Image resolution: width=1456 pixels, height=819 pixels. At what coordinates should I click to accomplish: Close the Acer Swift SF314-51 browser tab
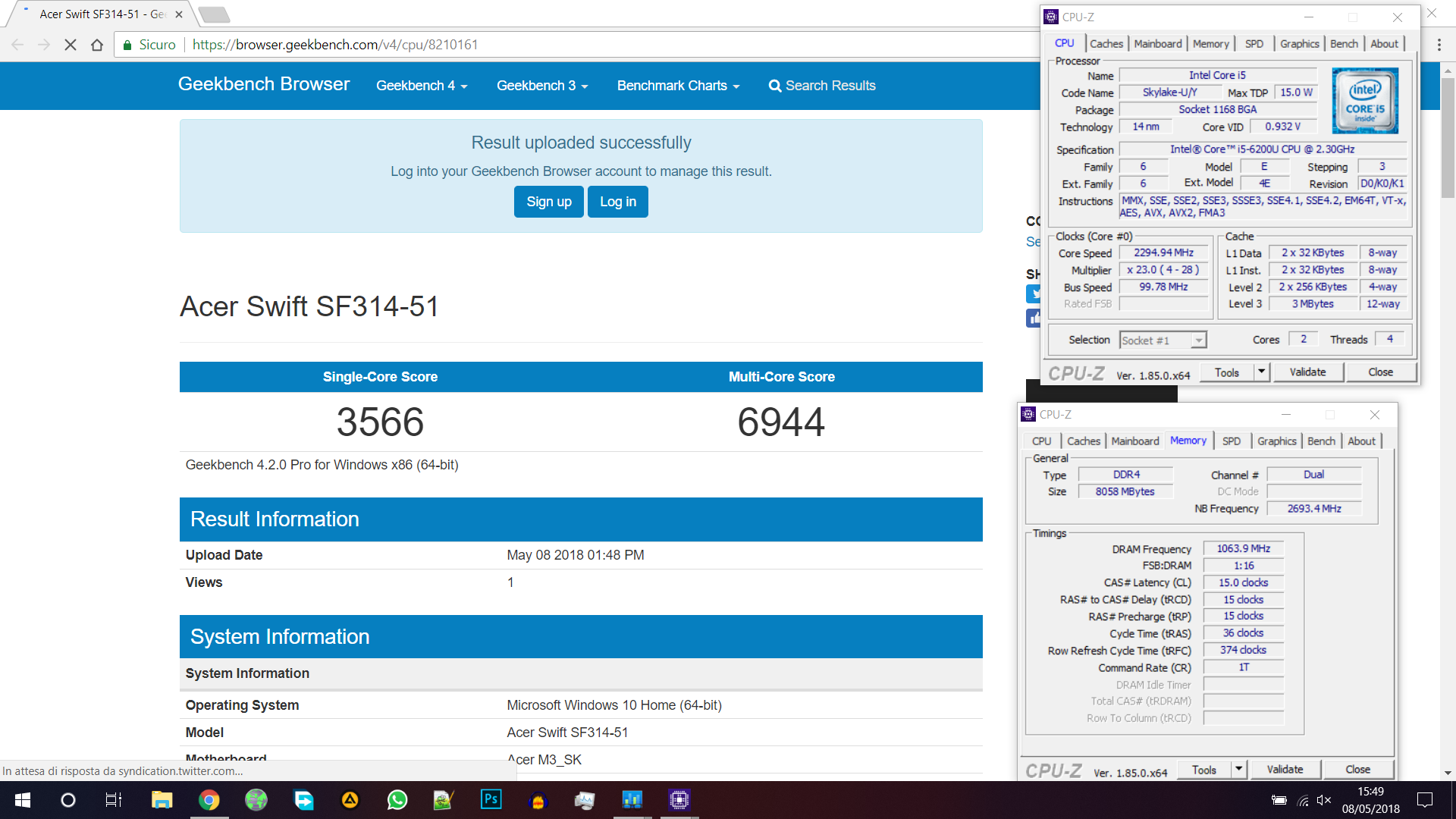179,14
